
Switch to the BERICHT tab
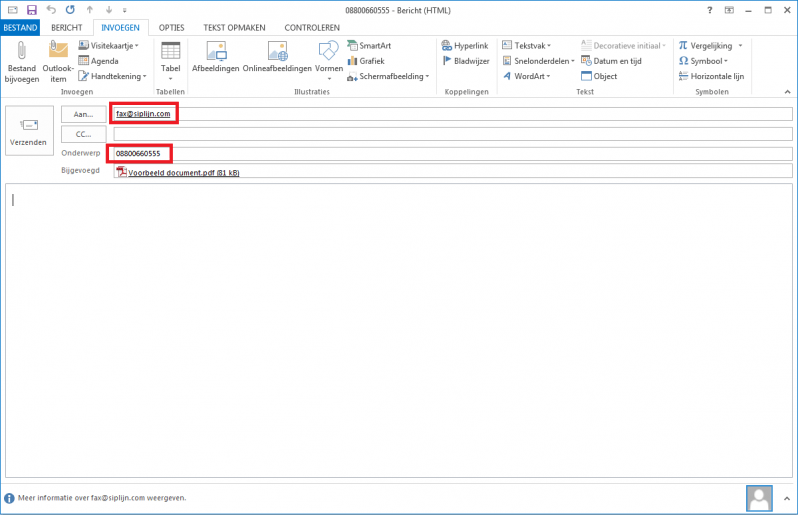[67, 27]
